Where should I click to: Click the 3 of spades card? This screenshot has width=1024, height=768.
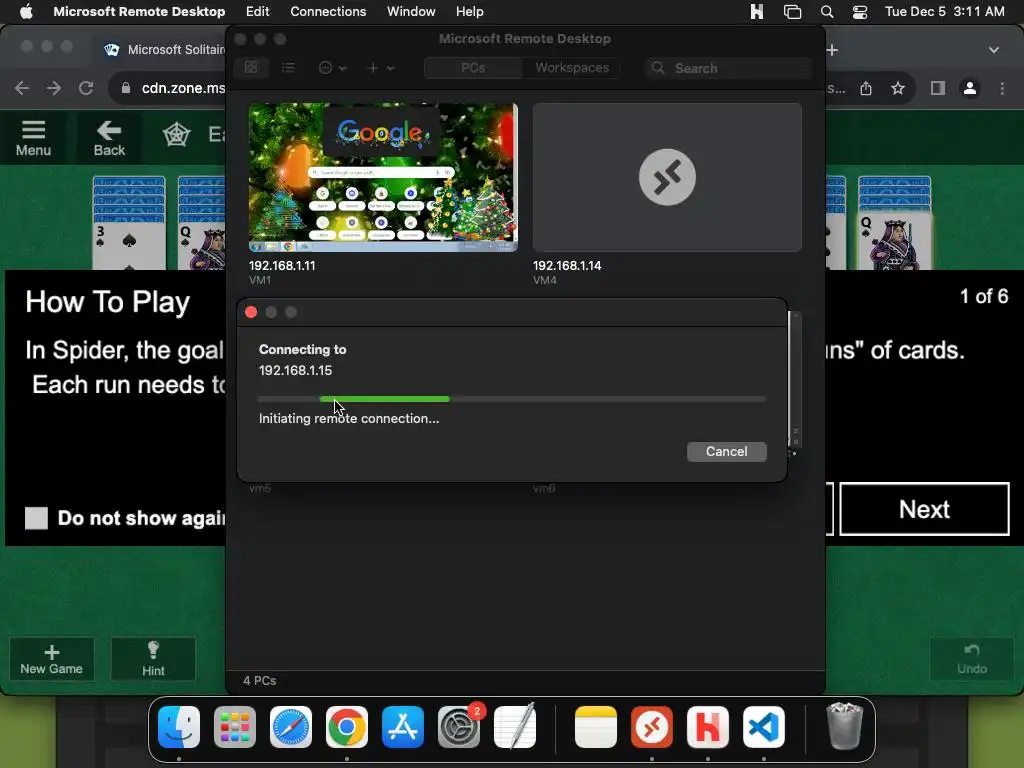pos(129,245)
